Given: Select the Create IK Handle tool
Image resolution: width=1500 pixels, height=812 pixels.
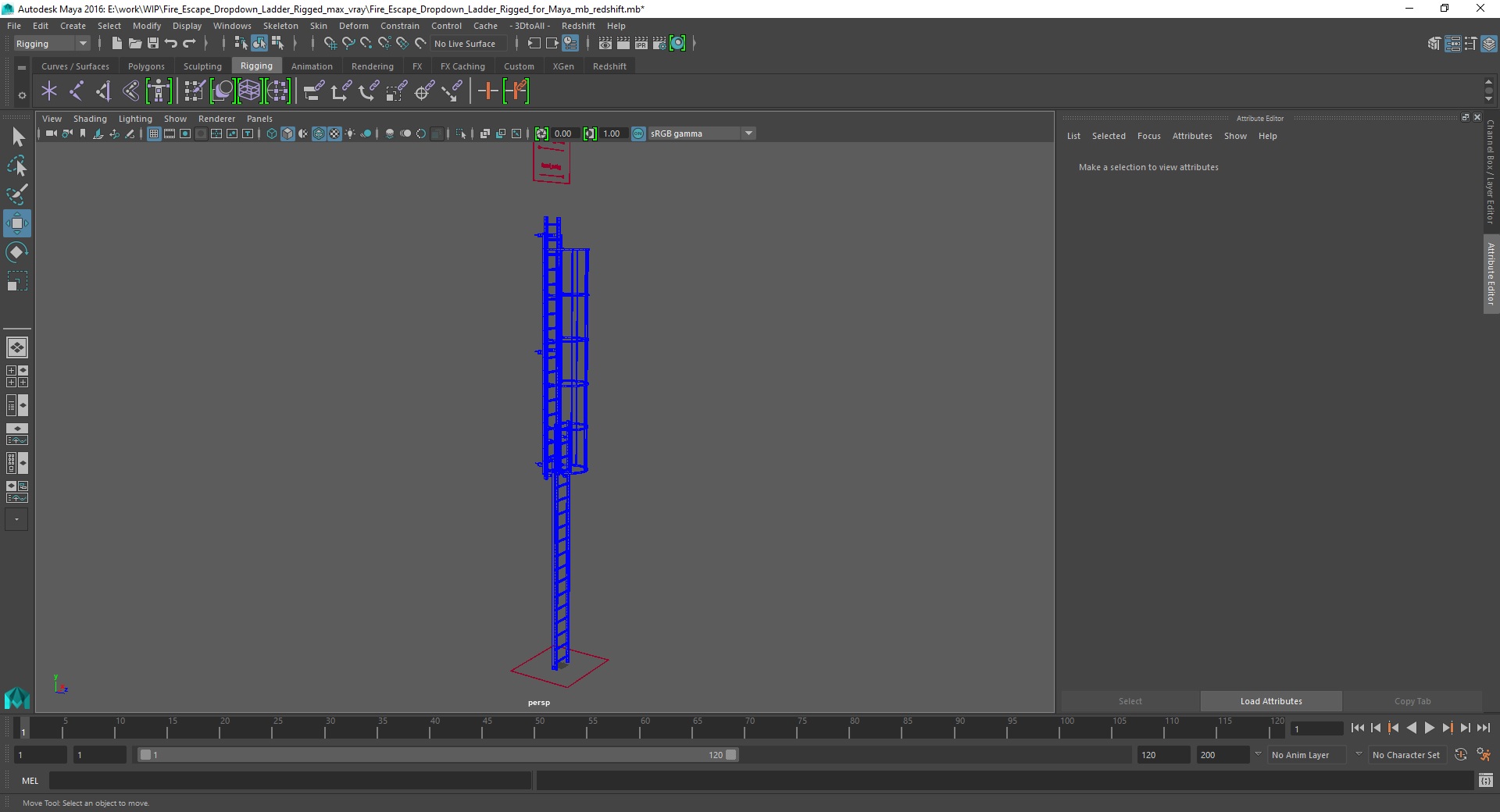Looking at the screenshot, I should click(104, 91).
